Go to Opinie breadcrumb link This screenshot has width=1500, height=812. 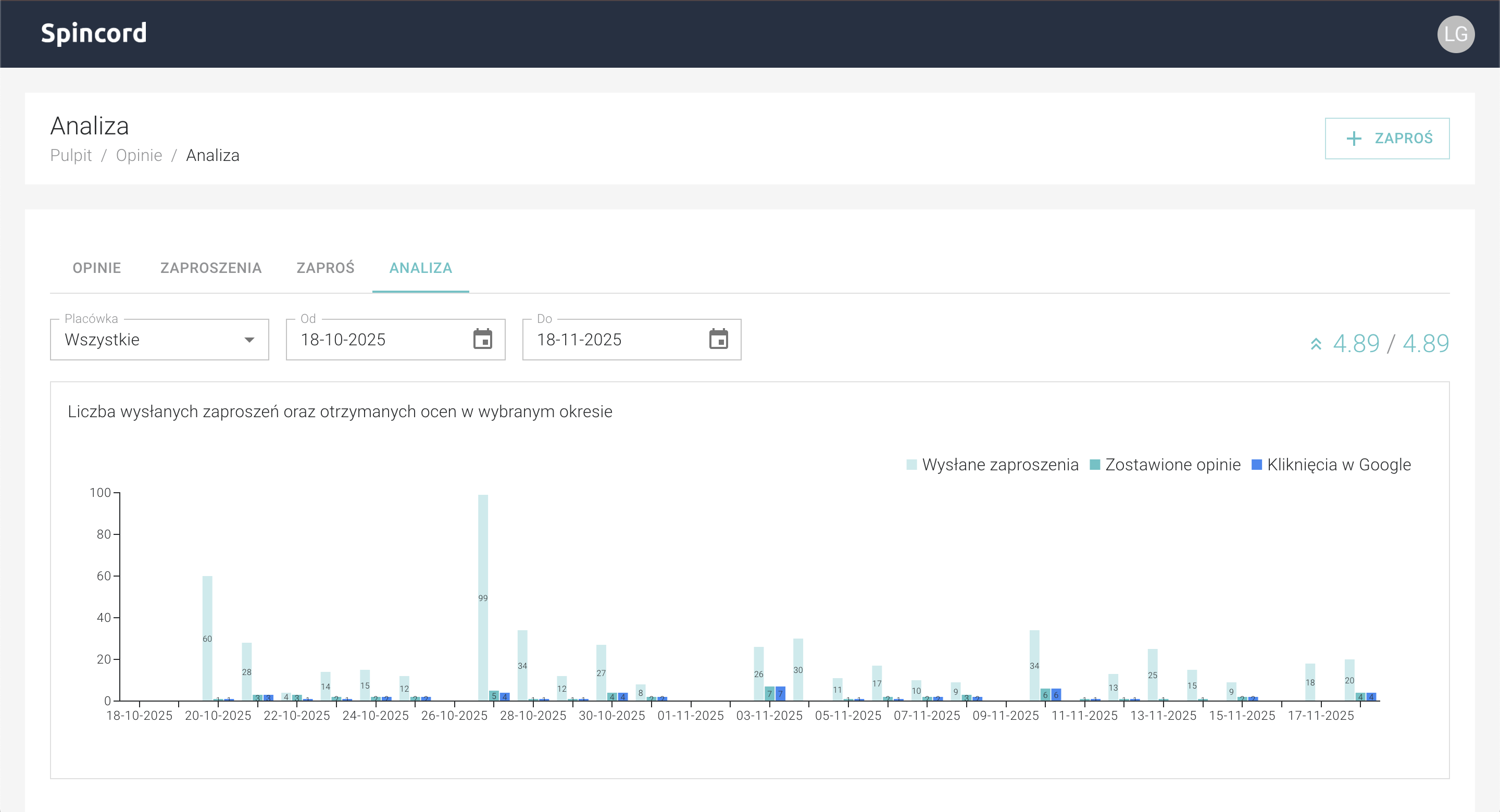click(x=139, y=156)
